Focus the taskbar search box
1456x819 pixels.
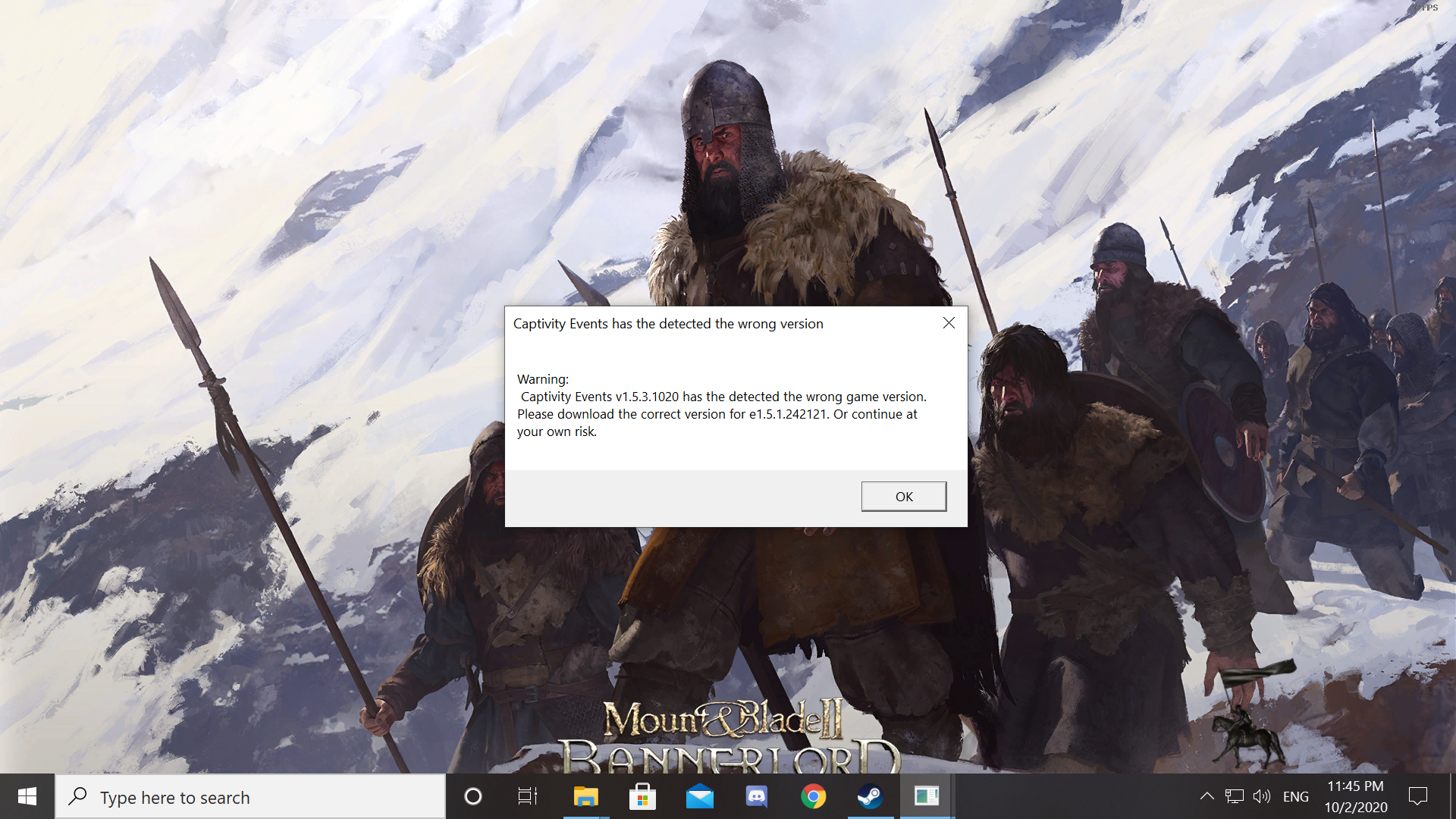tap(250, 797)
